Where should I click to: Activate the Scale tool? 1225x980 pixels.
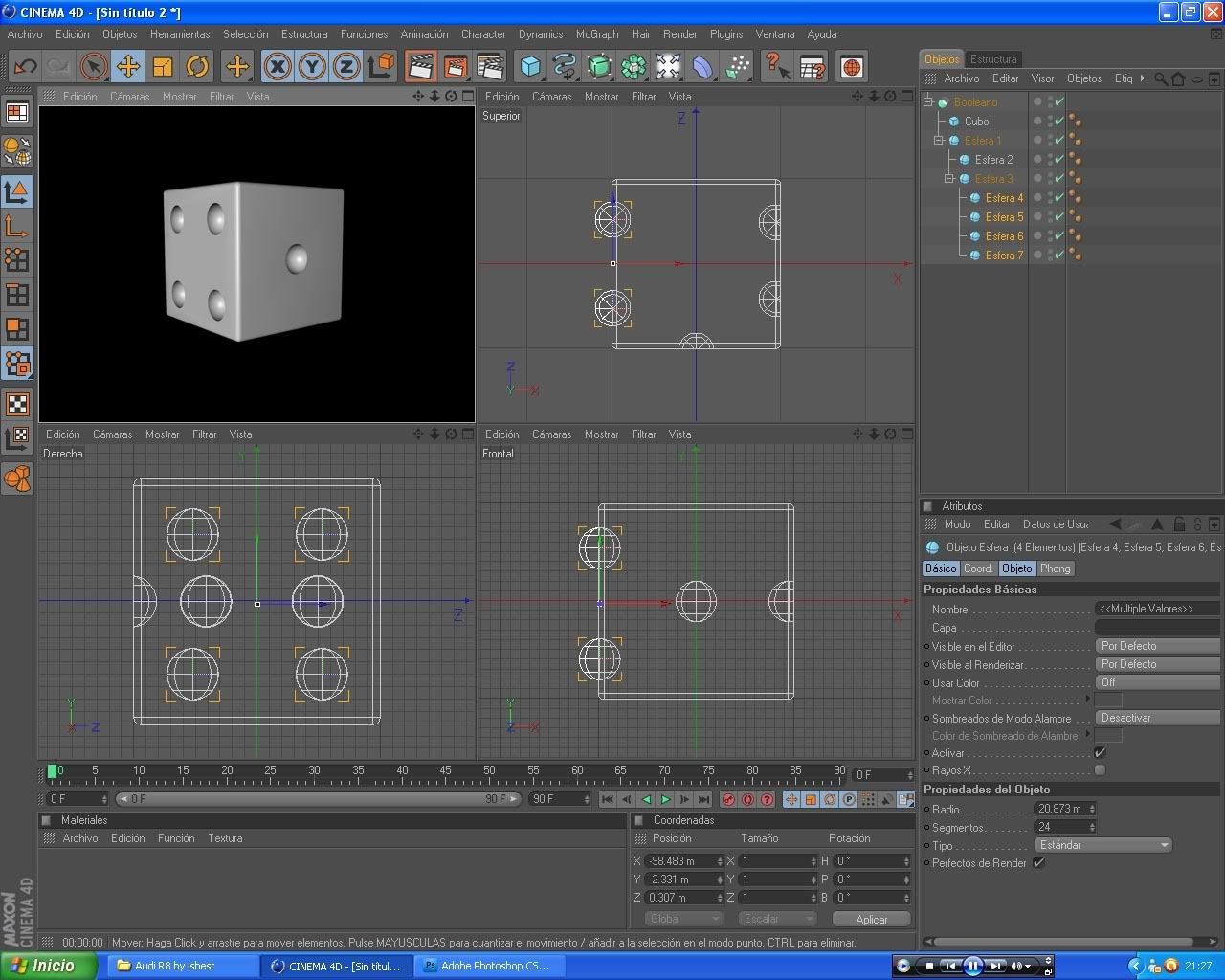point(163,67)
